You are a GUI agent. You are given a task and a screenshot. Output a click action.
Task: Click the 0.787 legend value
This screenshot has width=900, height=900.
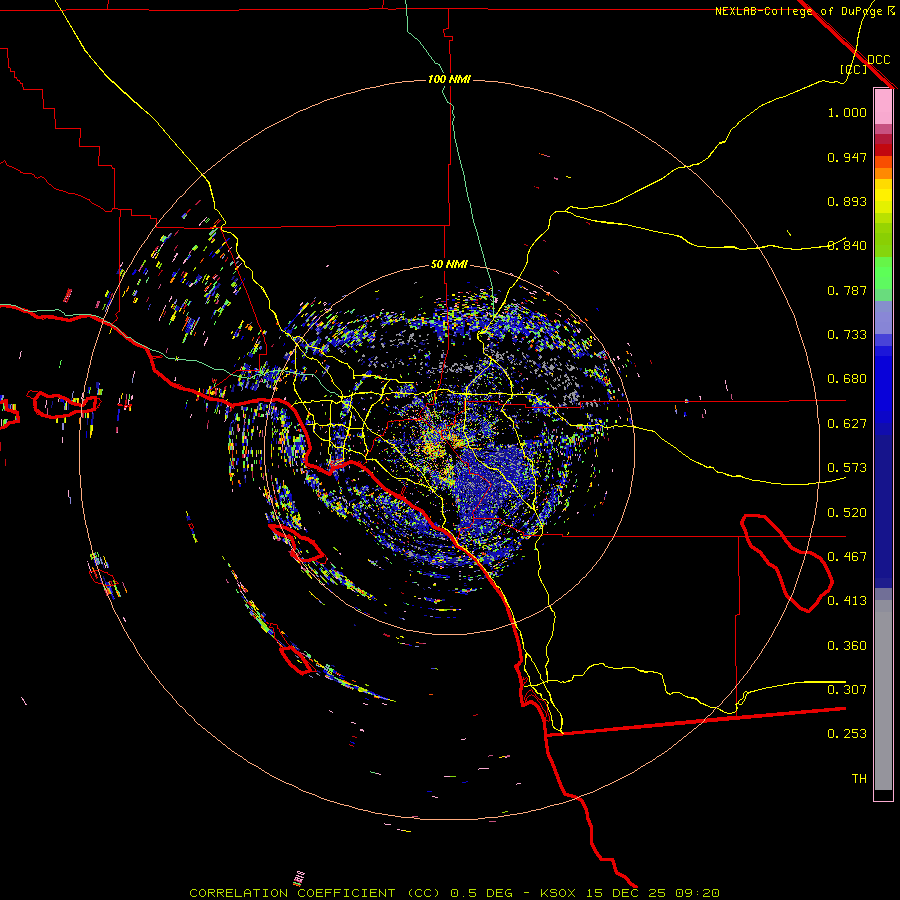click(x=847, y=290)
